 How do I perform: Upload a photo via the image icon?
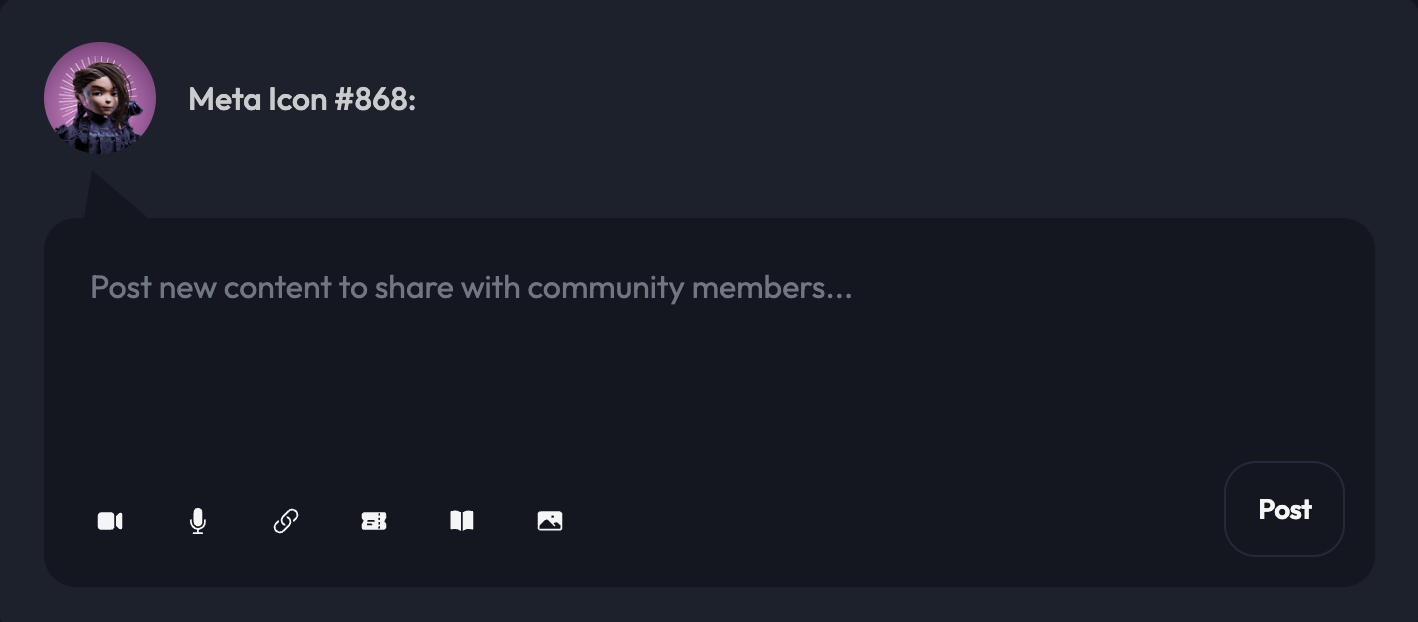[550, 521]
